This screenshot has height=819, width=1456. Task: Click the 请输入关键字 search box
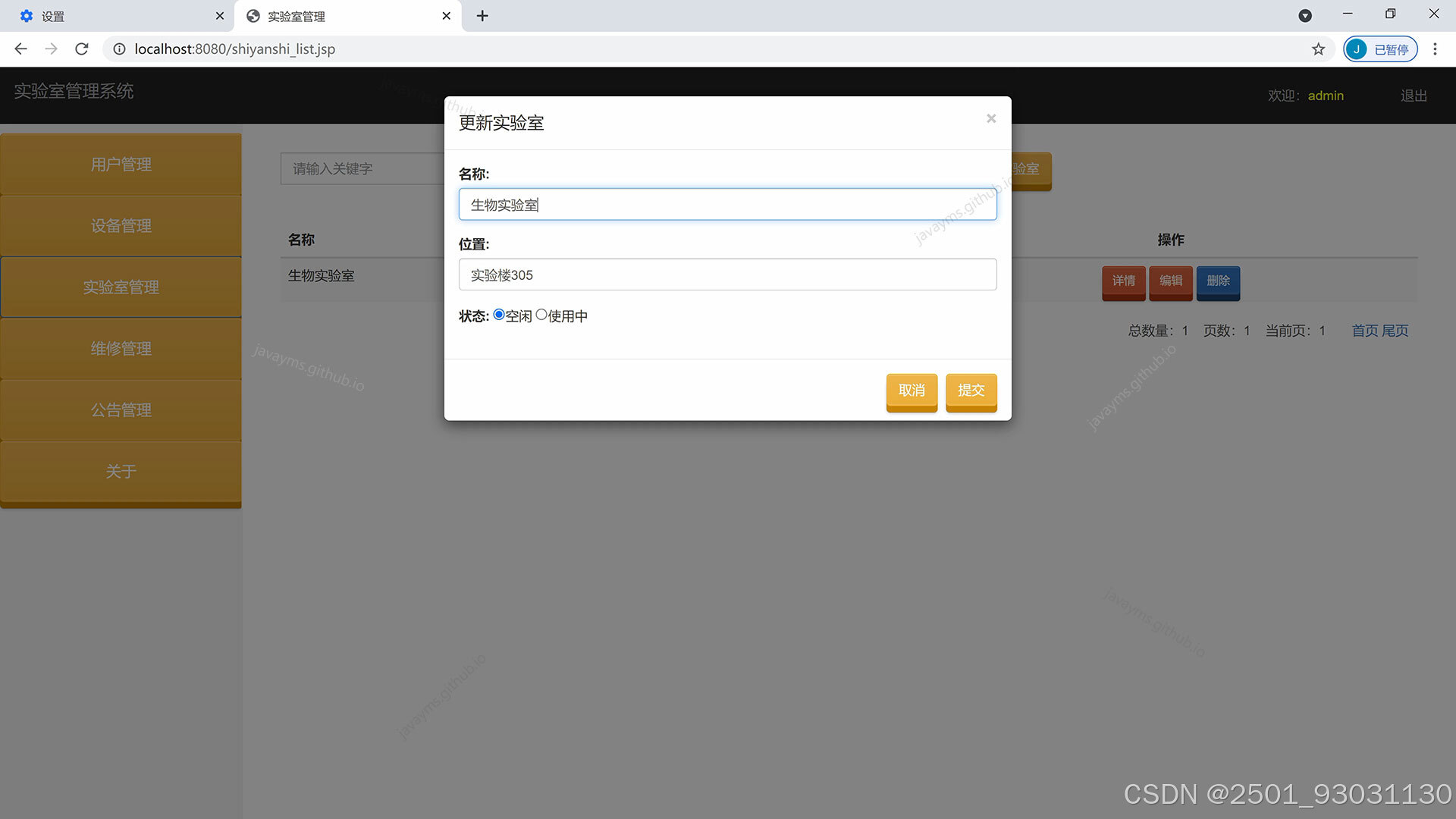tap(362, 168)
